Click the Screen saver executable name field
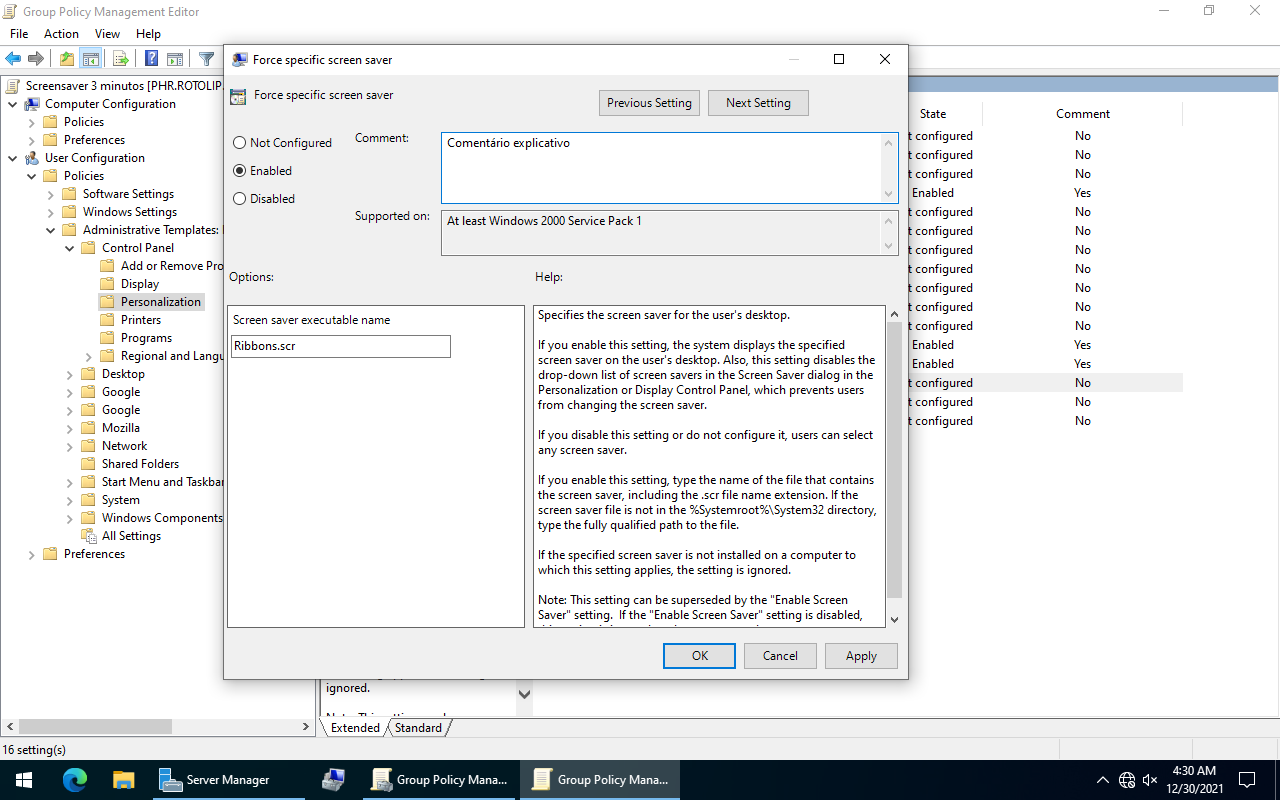 (341, 346)
